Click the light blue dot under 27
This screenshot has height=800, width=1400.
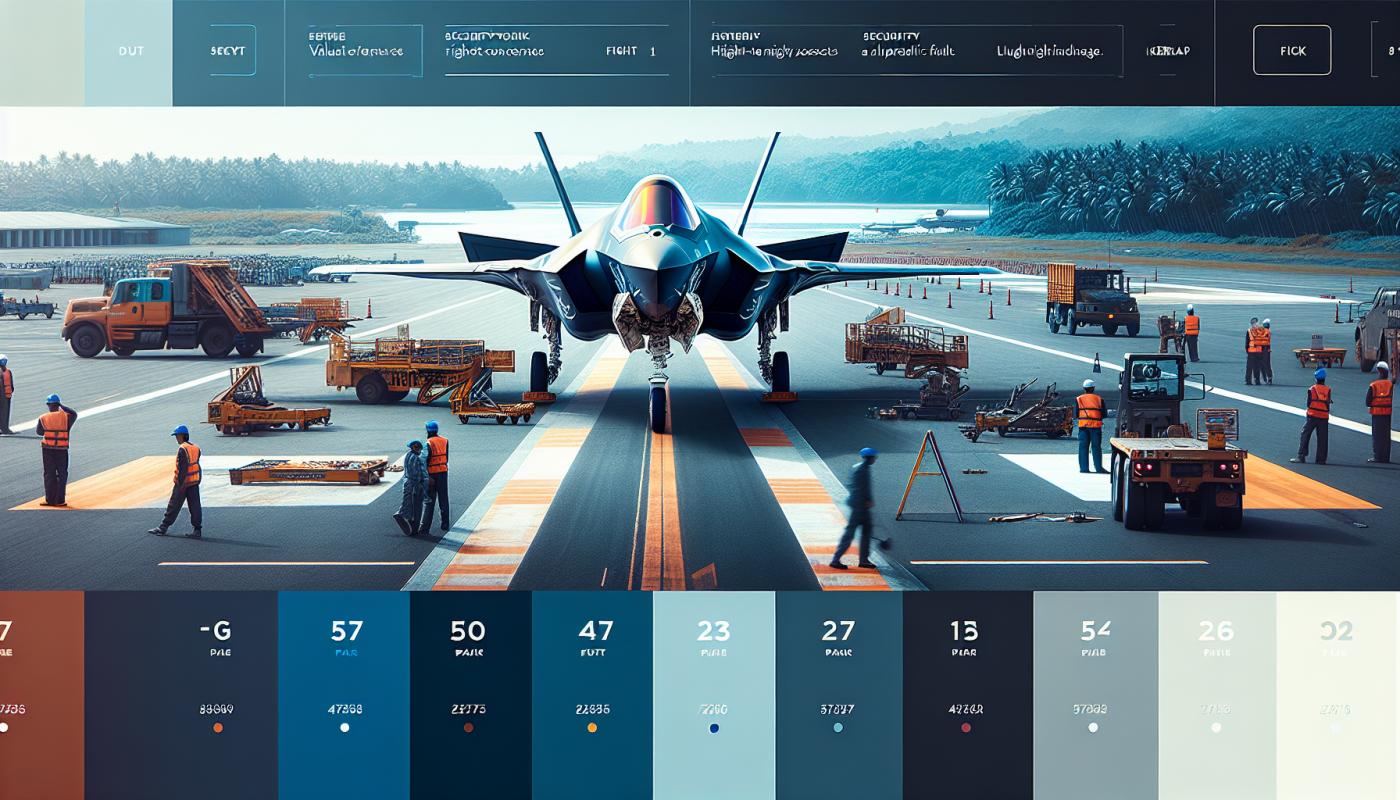click(838, 728)
